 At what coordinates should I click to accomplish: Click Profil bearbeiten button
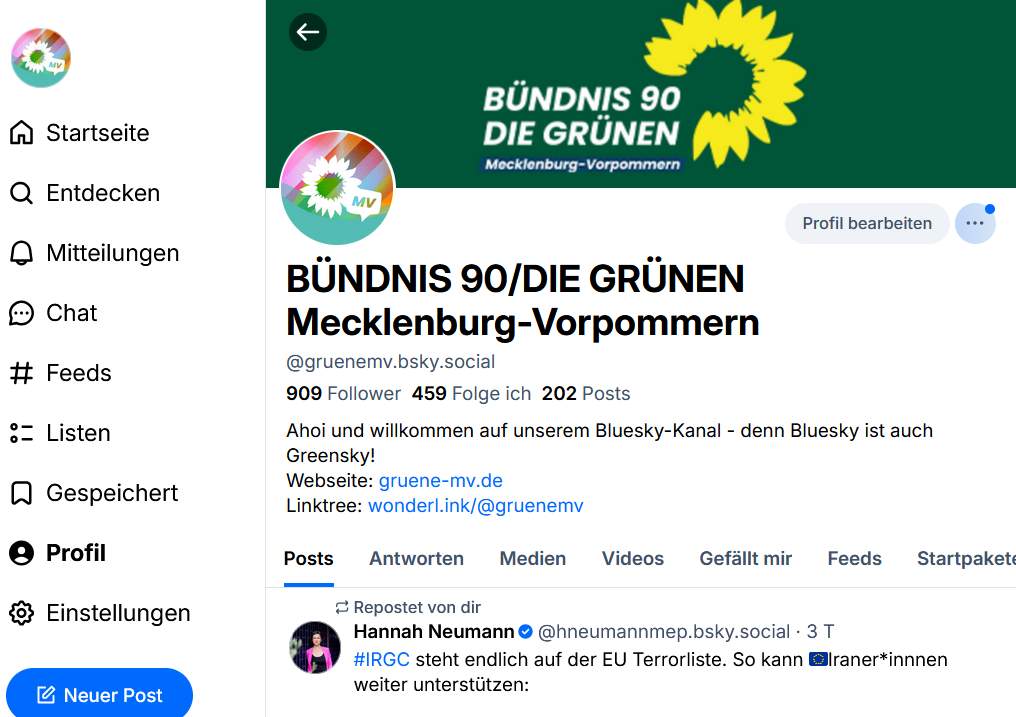point(866,223)
